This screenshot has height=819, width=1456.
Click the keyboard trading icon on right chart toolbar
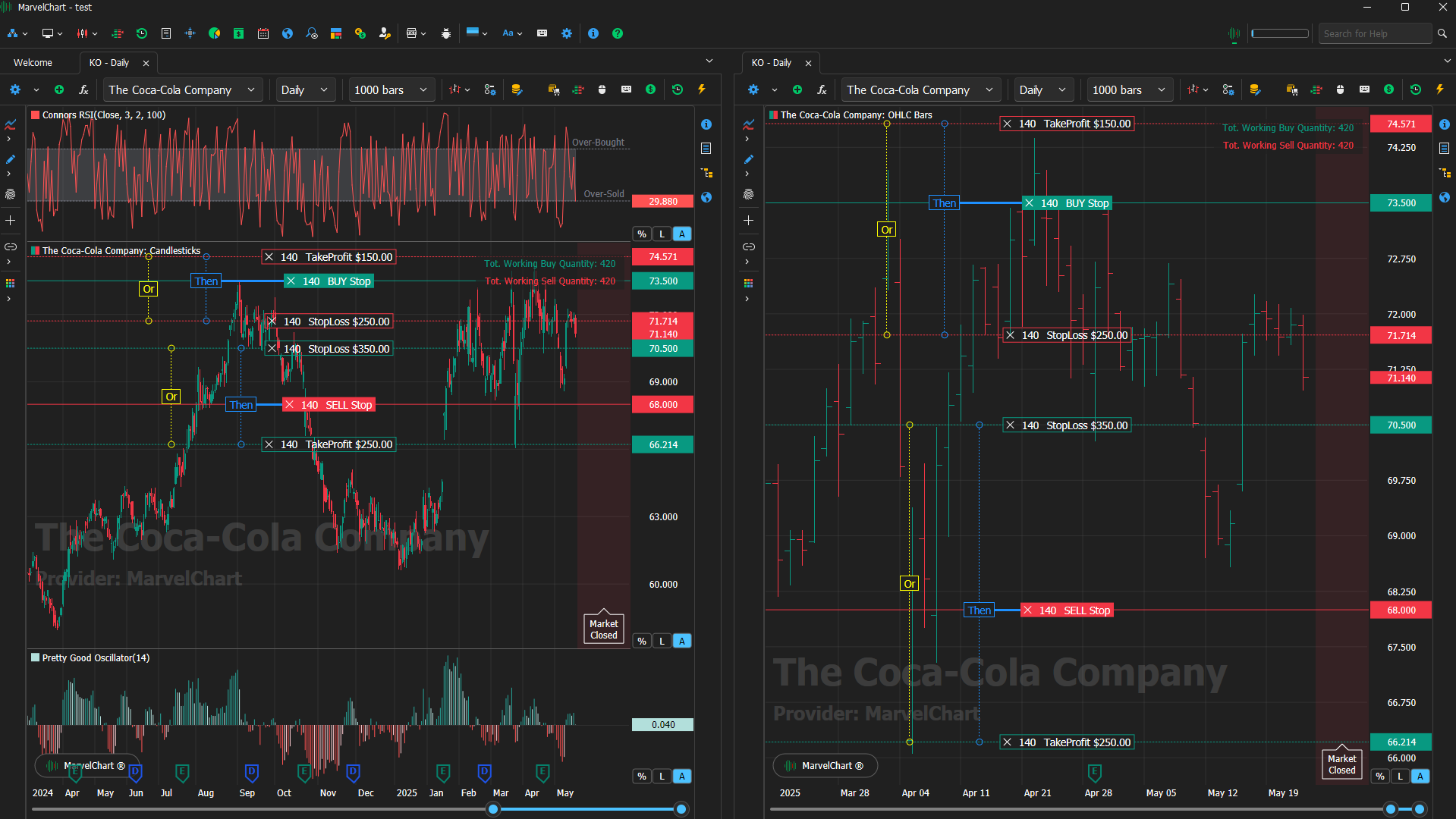coord(1364,89)
